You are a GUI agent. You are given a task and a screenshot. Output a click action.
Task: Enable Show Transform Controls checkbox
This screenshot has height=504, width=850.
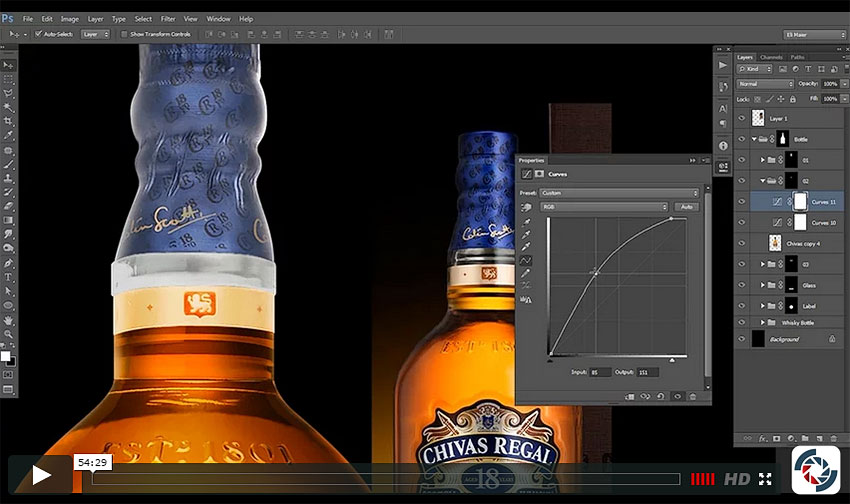(124, 34)
